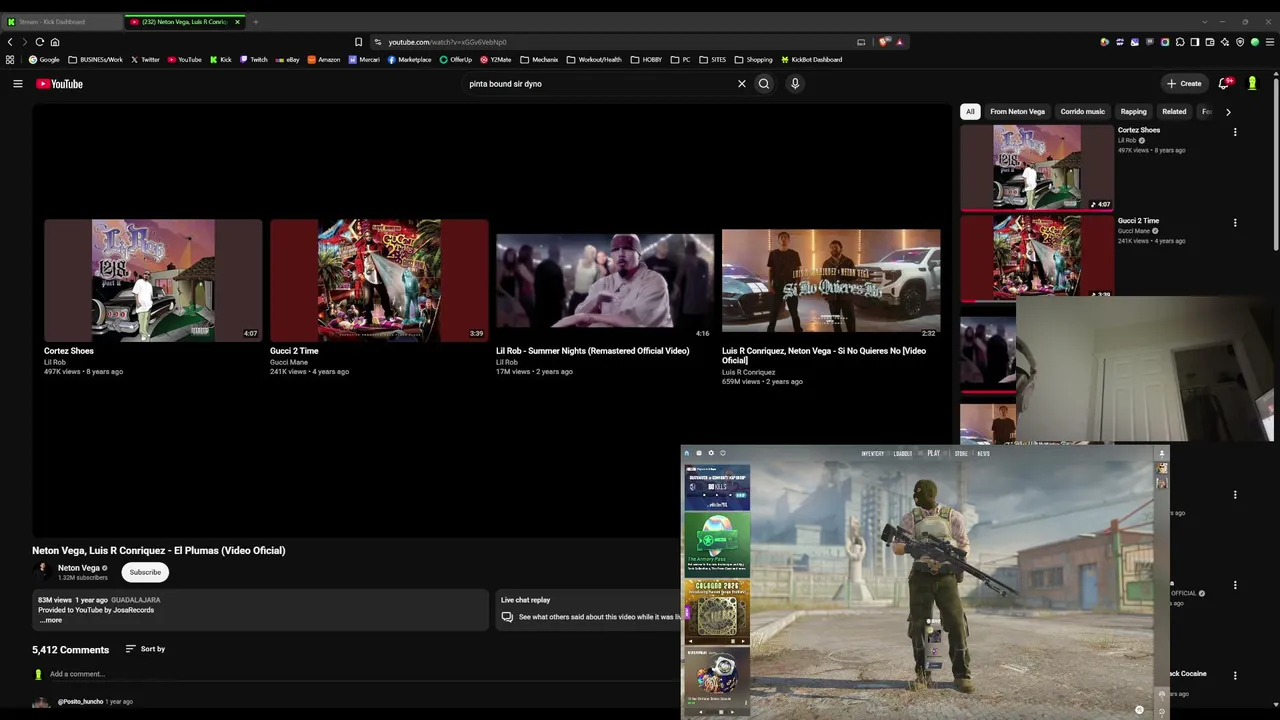This screenshot has width=1280, height=720.
Task: Play Lil Rob Summer Nights end-screen video
Action: click(x=605, y=281)
